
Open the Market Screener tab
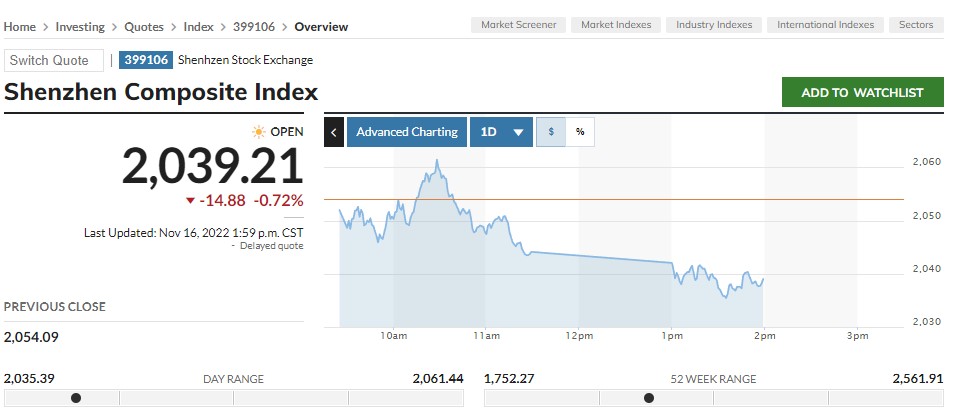pos(519,25)
